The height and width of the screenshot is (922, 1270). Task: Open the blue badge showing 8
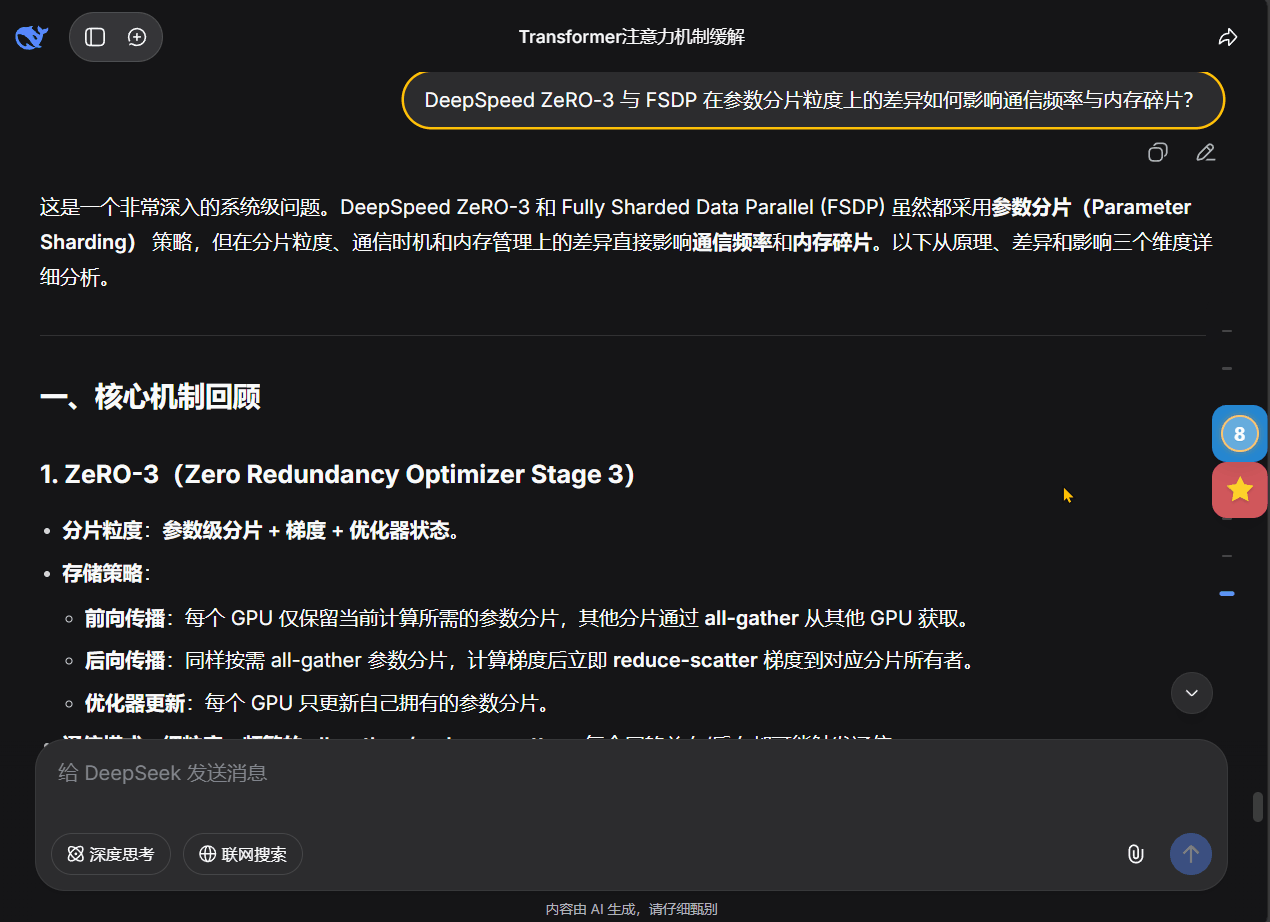coord(1239,434)
